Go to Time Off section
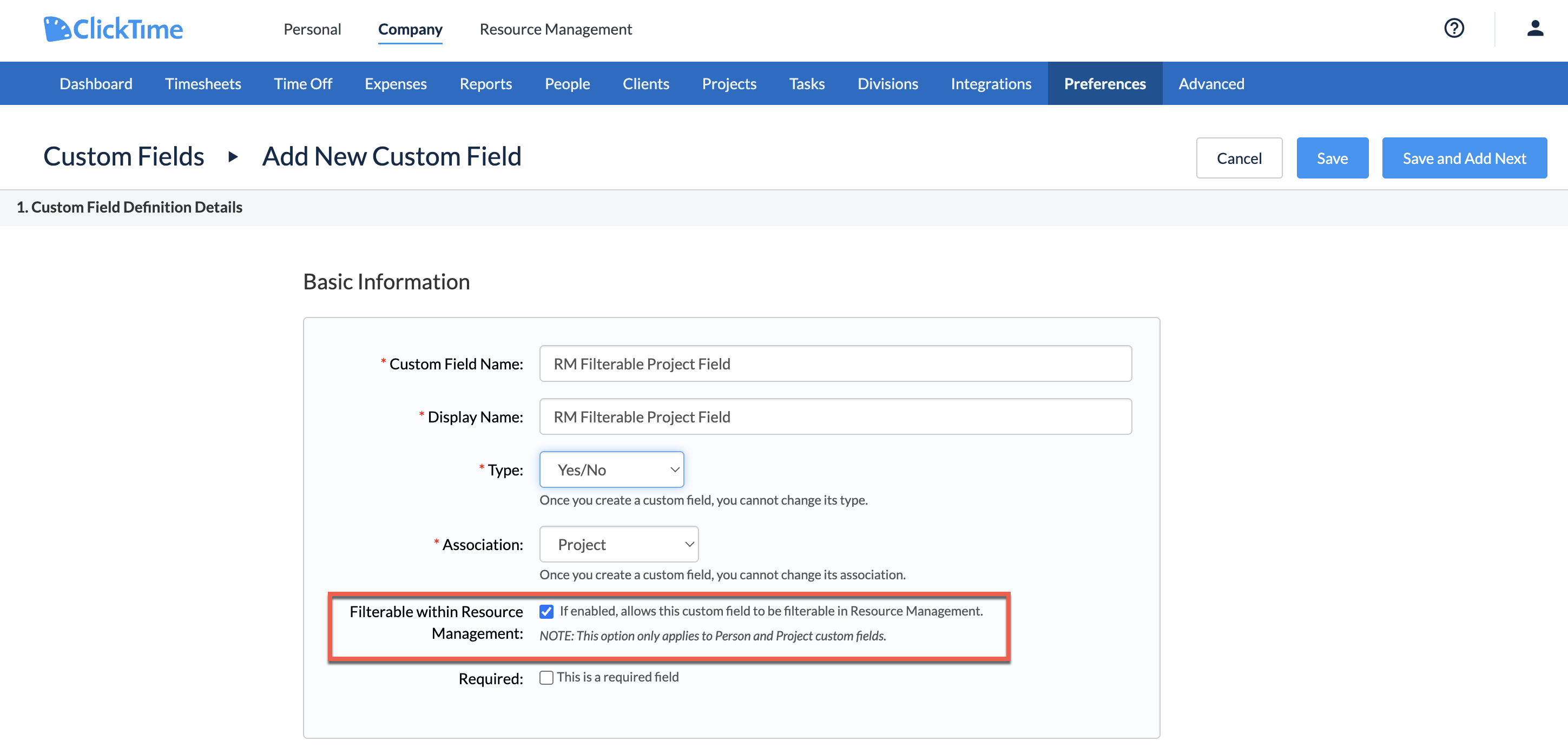Viewport: 1568px width, 754px height. [302, 83]
